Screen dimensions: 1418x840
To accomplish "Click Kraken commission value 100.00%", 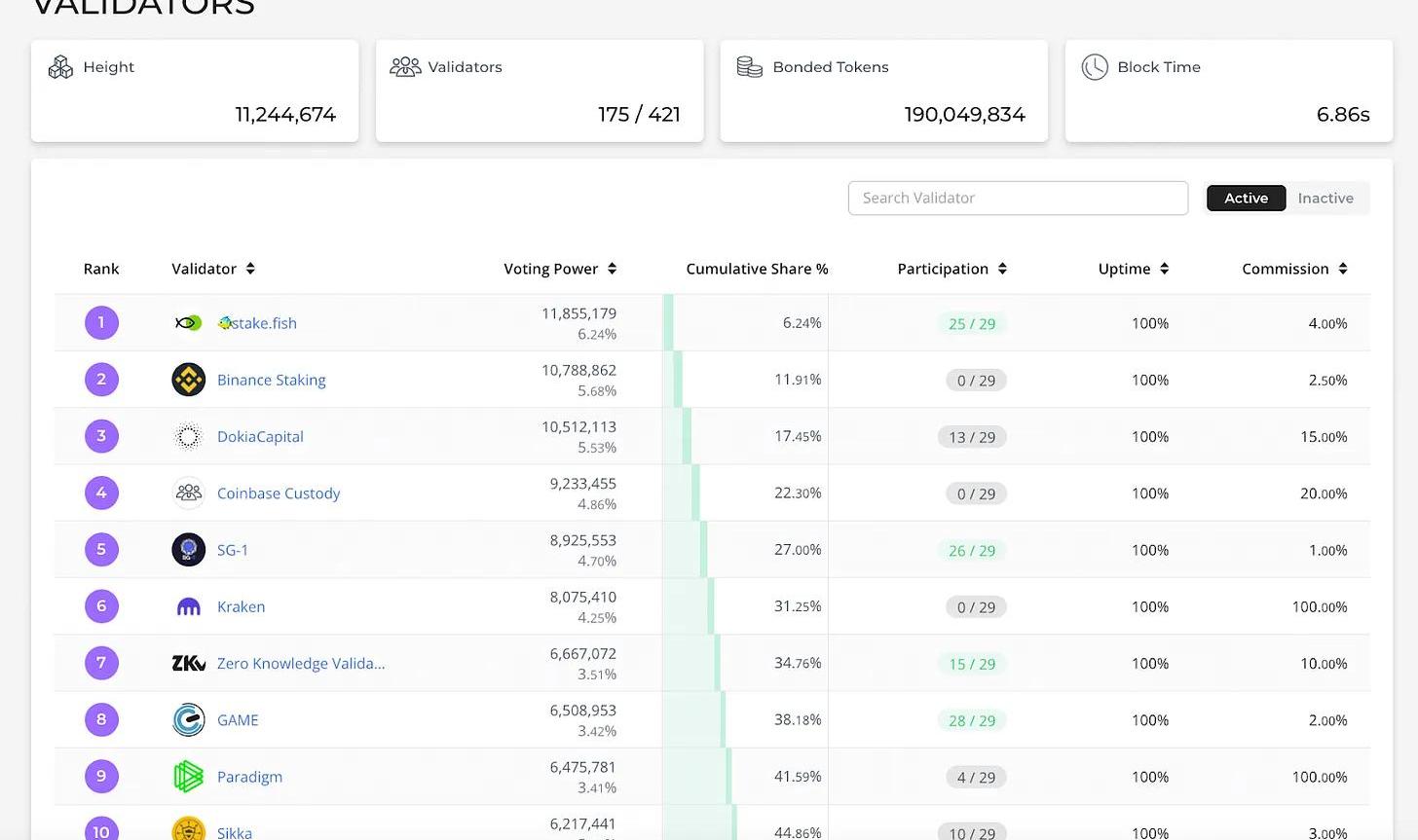I will point(1320,606).
